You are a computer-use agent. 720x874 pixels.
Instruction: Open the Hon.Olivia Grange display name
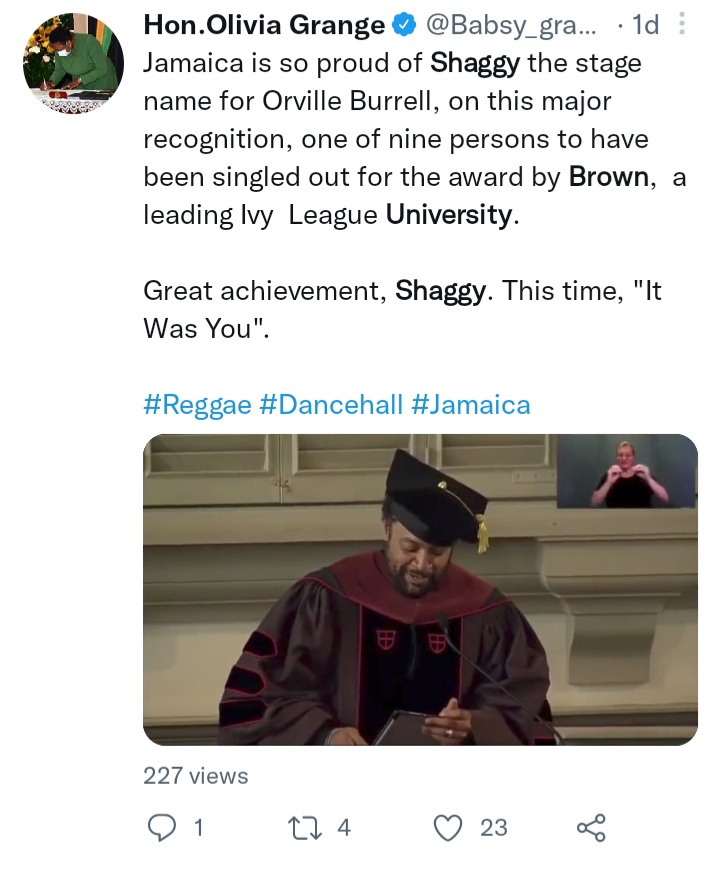[264, 25]
